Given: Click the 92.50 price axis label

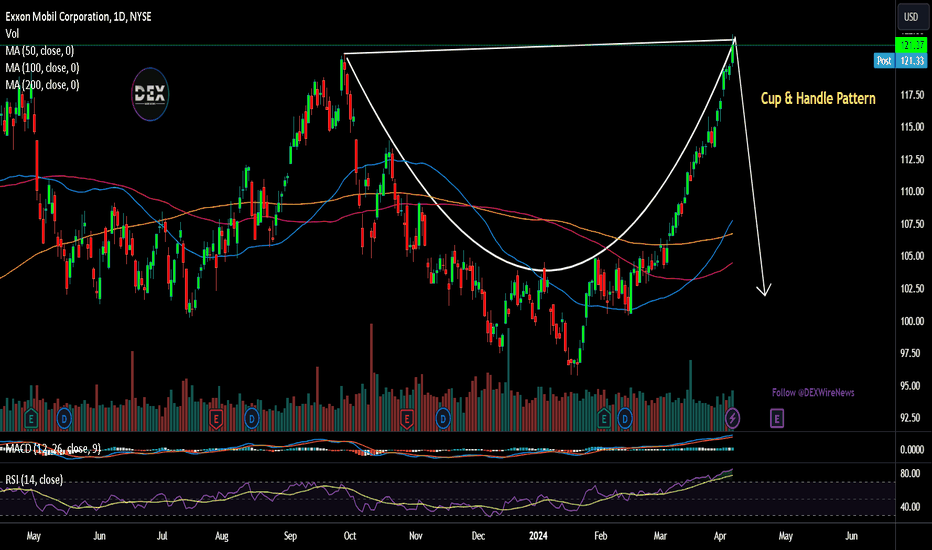Looking at the screenshot, I should coord(912,418).
